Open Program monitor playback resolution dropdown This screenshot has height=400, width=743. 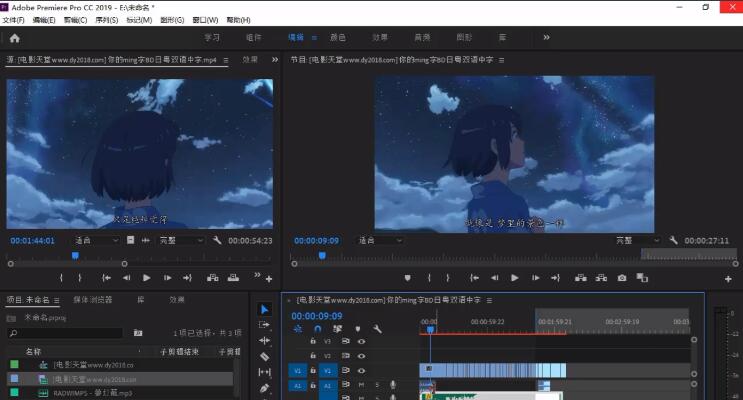[x=637, y=240]
